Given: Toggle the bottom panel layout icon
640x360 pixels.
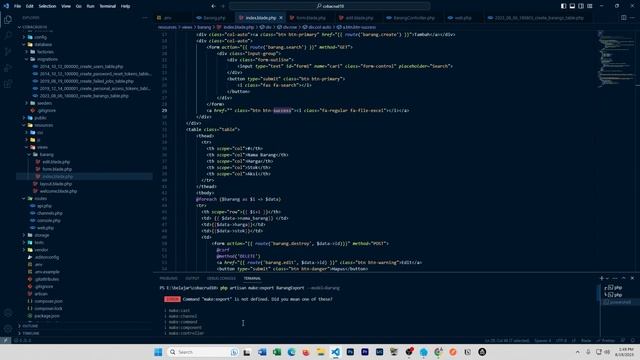Looking at the screenshot, I should 572,6.
